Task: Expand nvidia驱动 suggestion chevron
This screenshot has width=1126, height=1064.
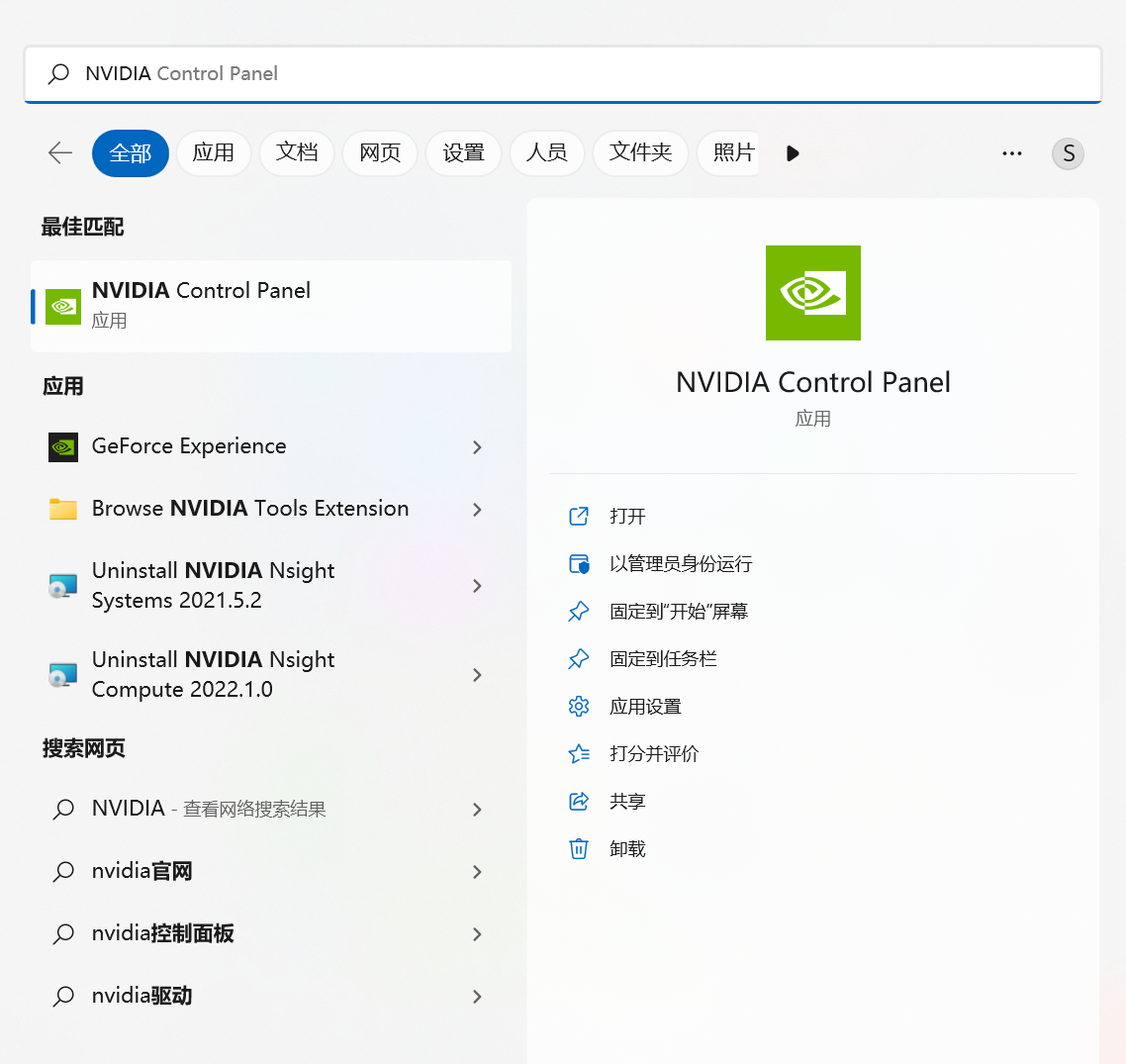Action: [478, 997]
